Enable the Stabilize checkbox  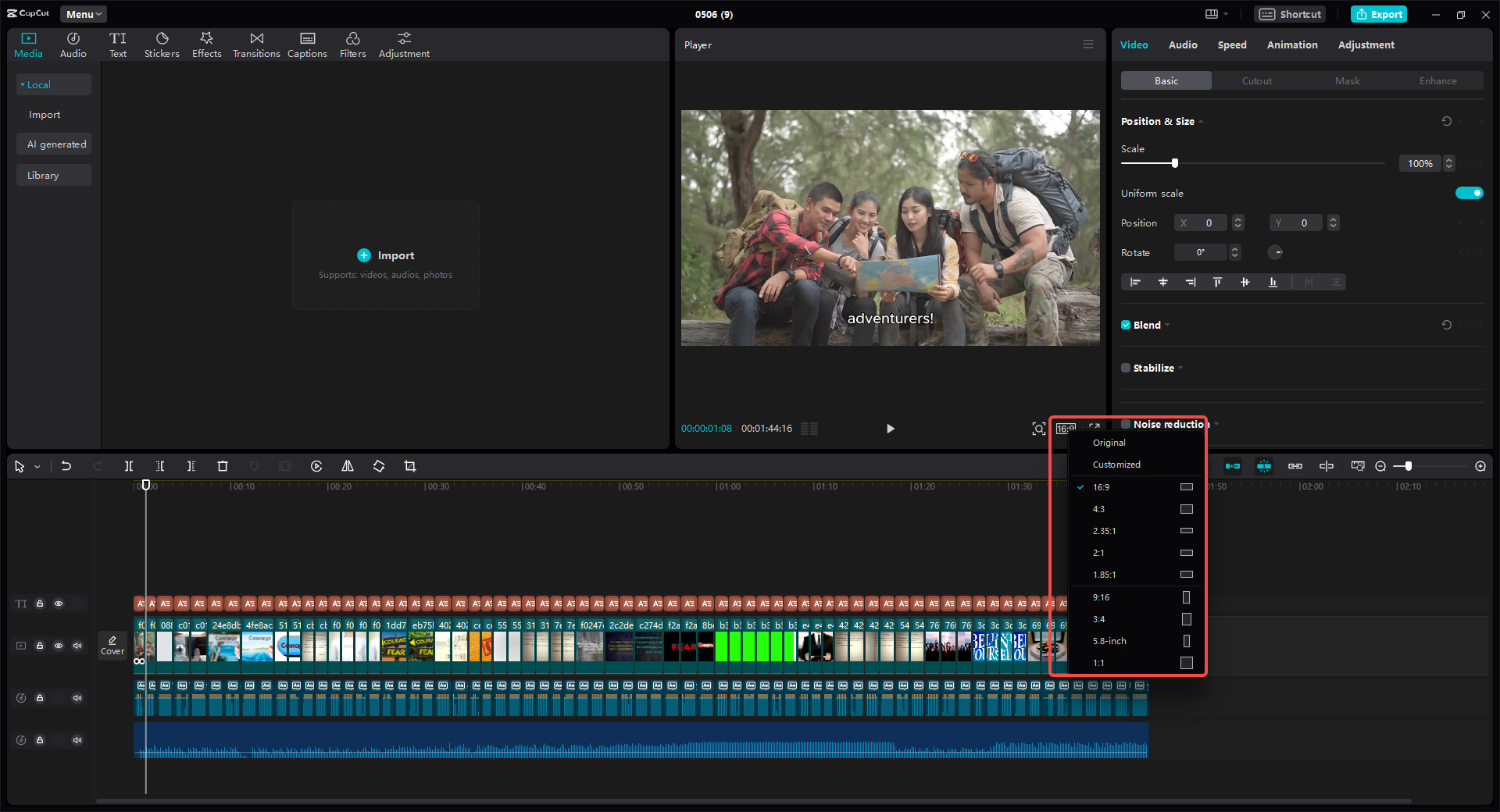pos(1126,368)
